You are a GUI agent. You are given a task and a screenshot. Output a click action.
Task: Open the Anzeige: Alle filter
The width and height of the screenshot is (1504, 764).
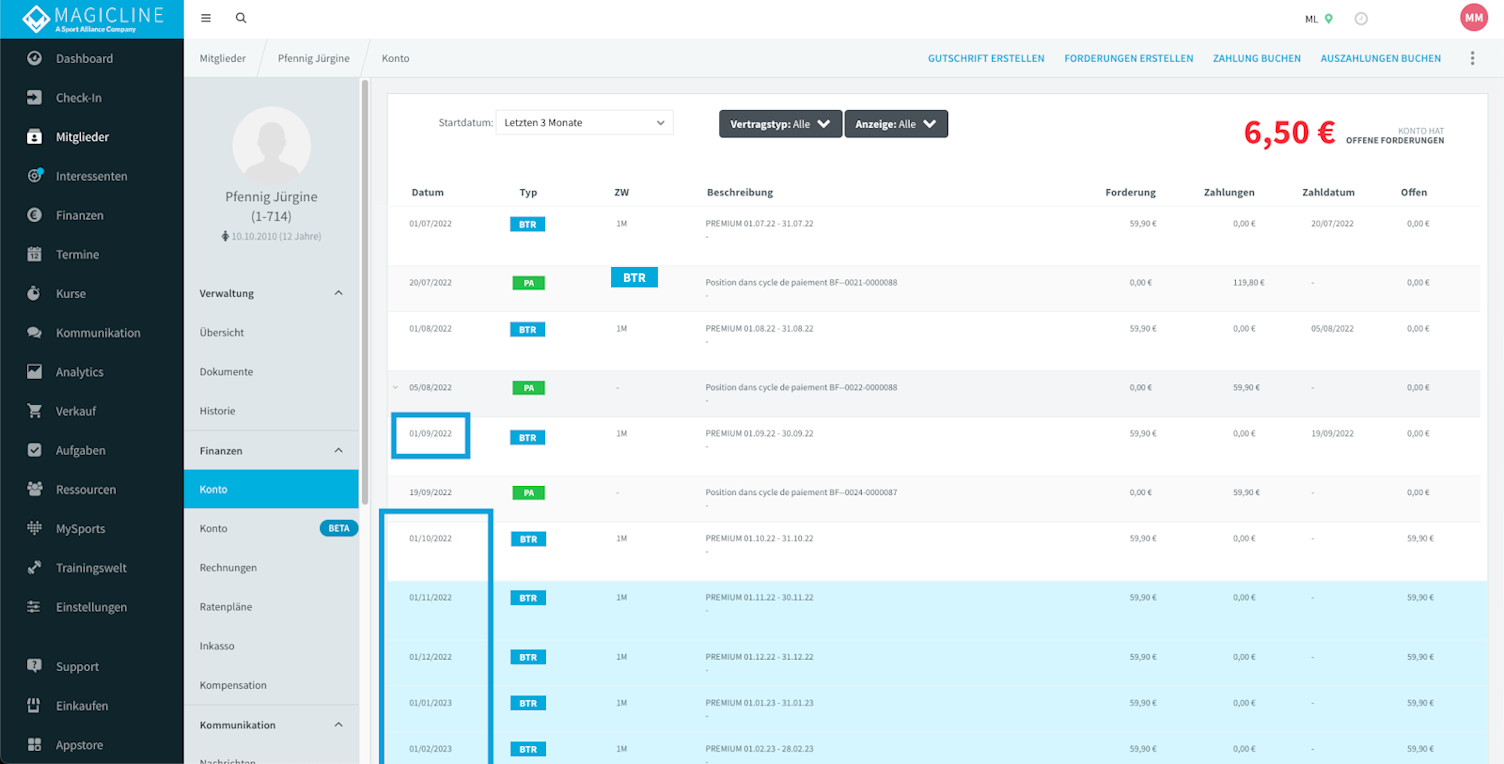(x=896, y=124)
